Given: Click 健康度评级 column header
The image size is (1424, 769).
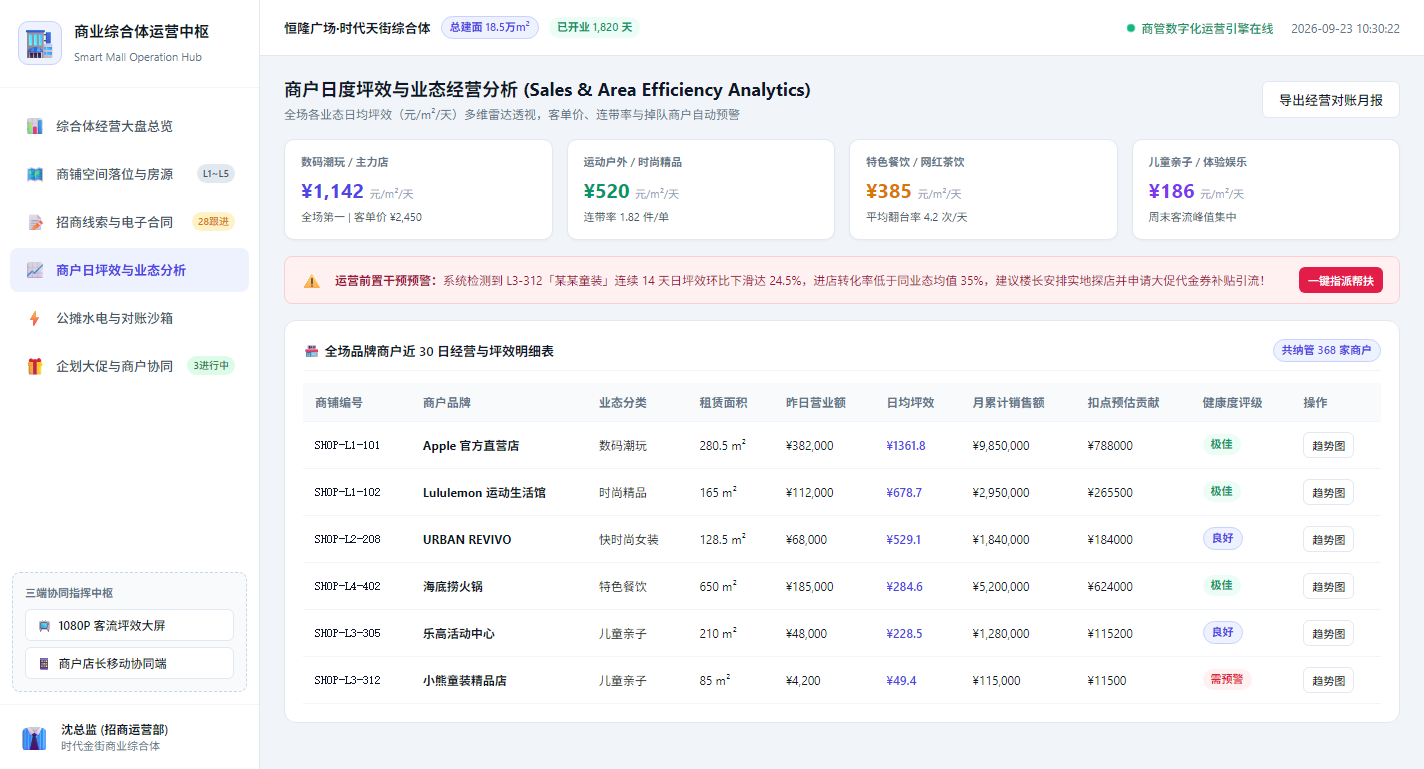Looking at the screenshot, I should point(1232,402).
